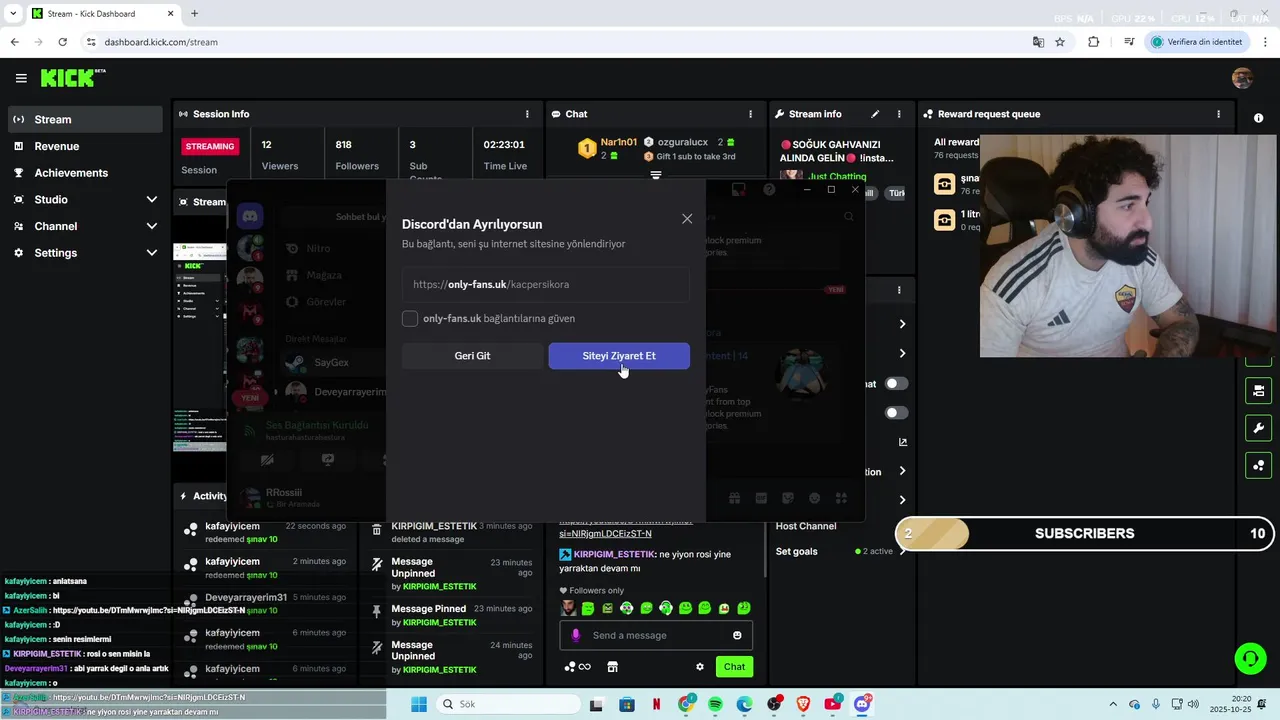Open the chat shop icon

(x=612, y=667)
